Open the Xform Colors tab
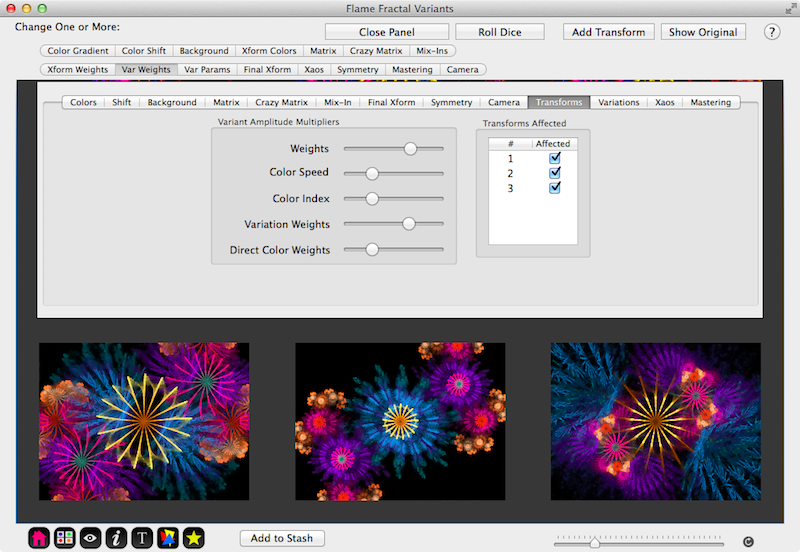 tap(269, 51)
